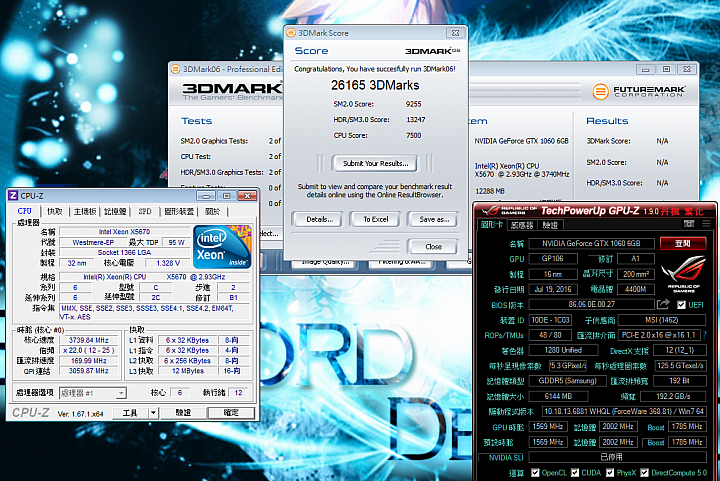Open the arrow dropdown beside the 工具 button

(154, 413)
